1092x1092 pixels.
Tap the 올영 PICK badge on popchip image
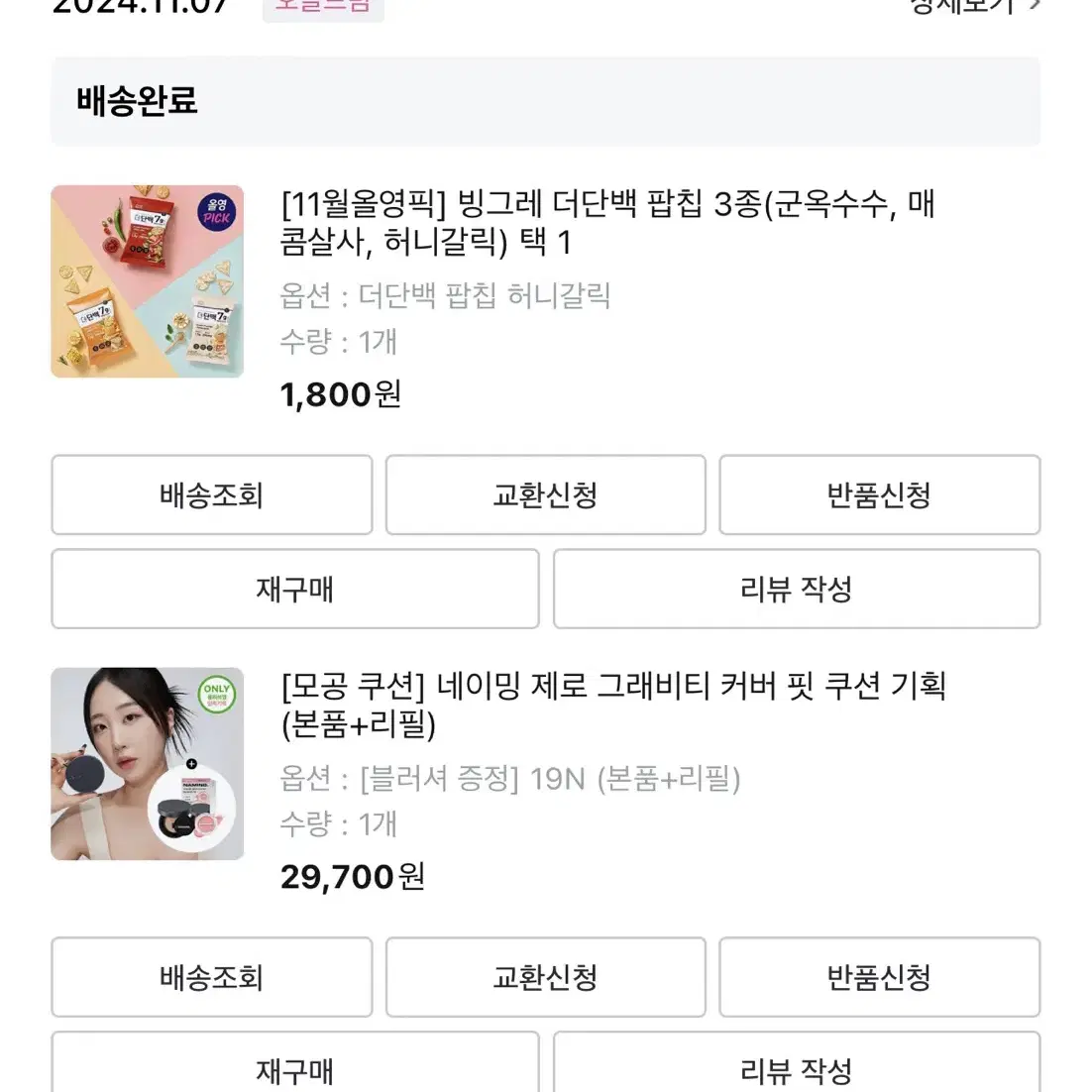point(217,211)
